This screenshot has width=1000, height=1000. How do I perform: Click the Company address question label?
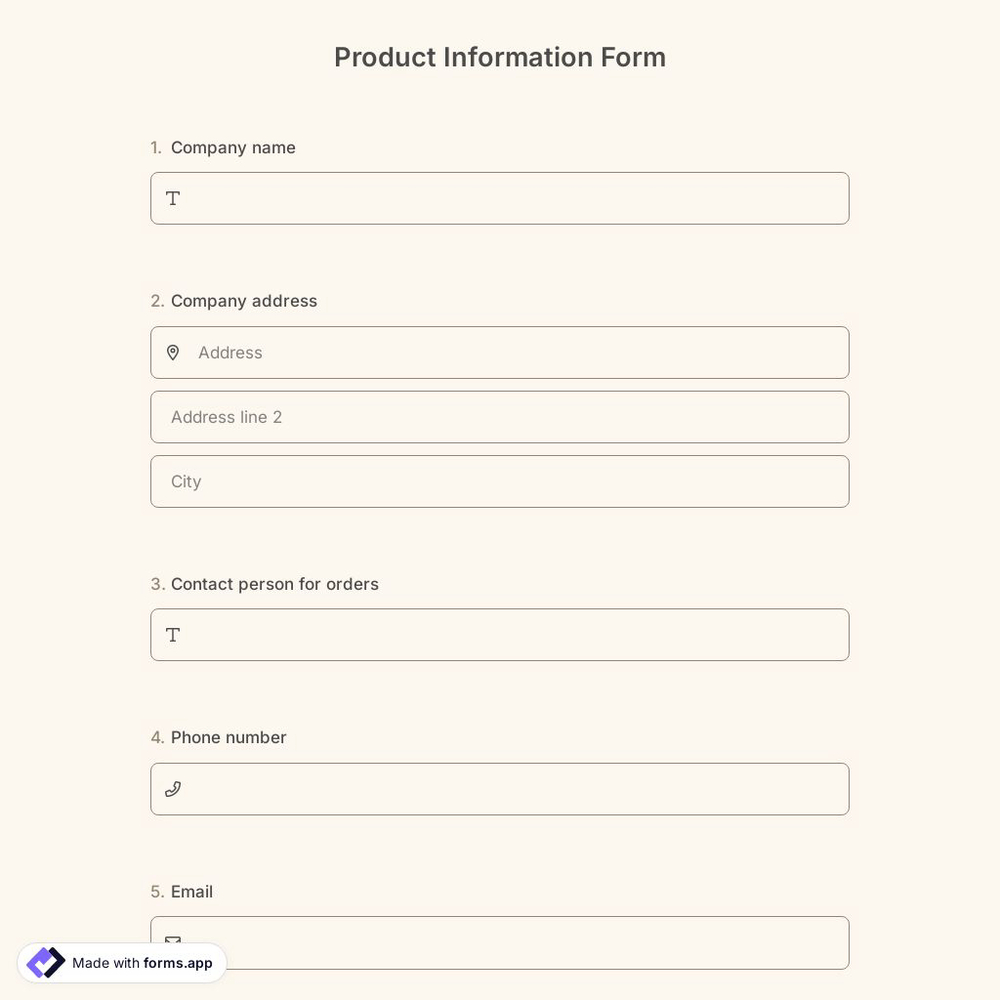click(243, 300)
